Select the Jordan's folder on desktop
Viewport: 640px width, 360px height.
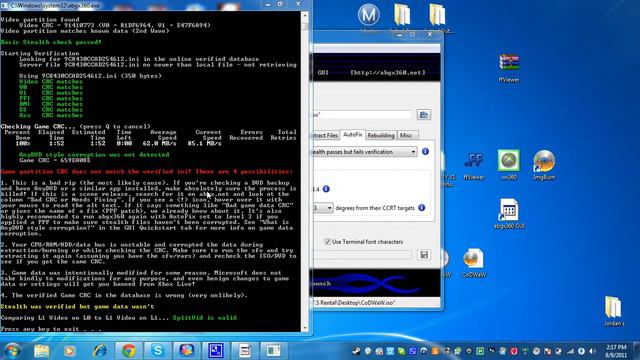[x=613, y=311]
